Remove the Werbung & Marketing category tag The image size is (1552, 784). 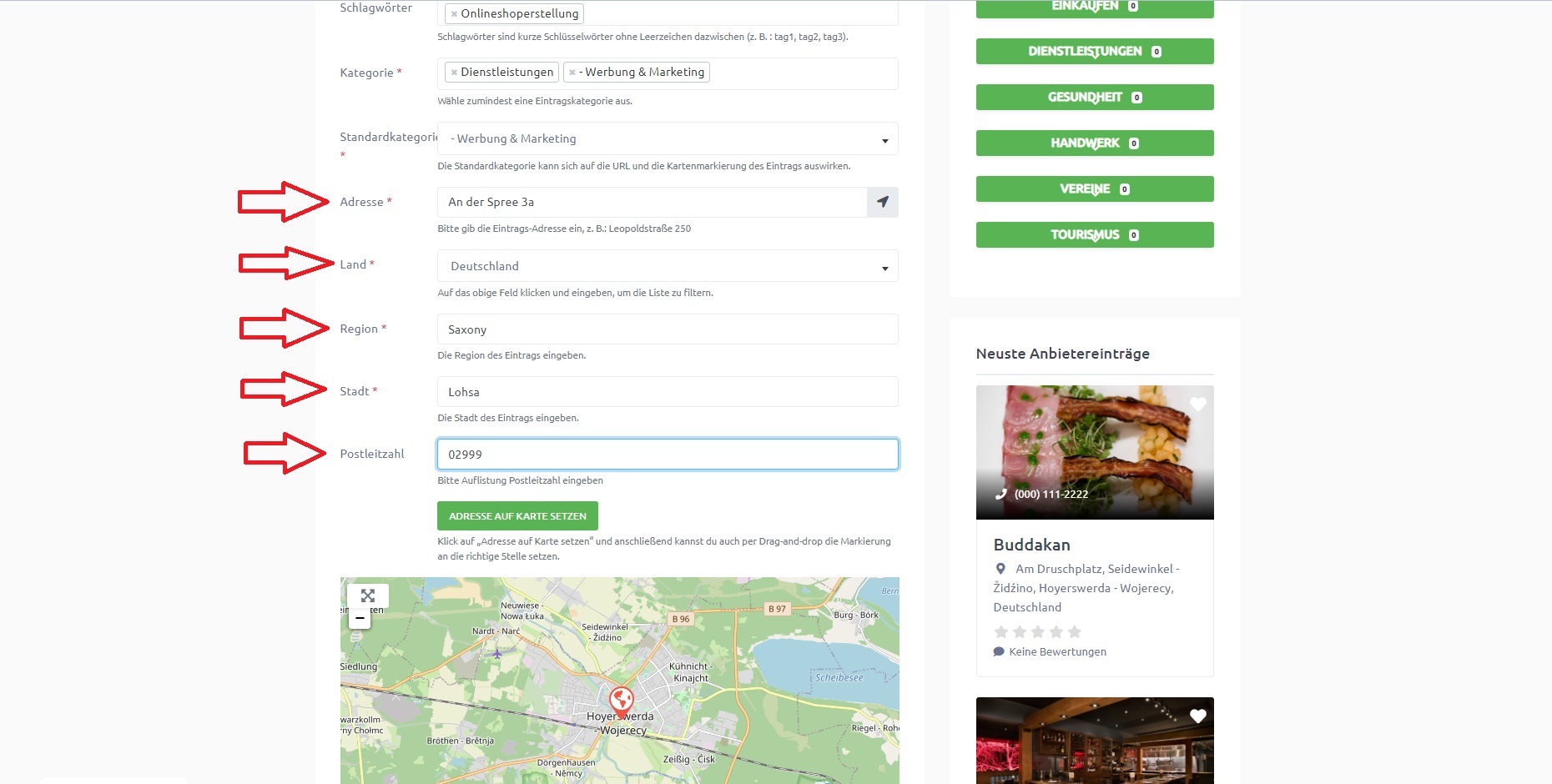point(572,73)
